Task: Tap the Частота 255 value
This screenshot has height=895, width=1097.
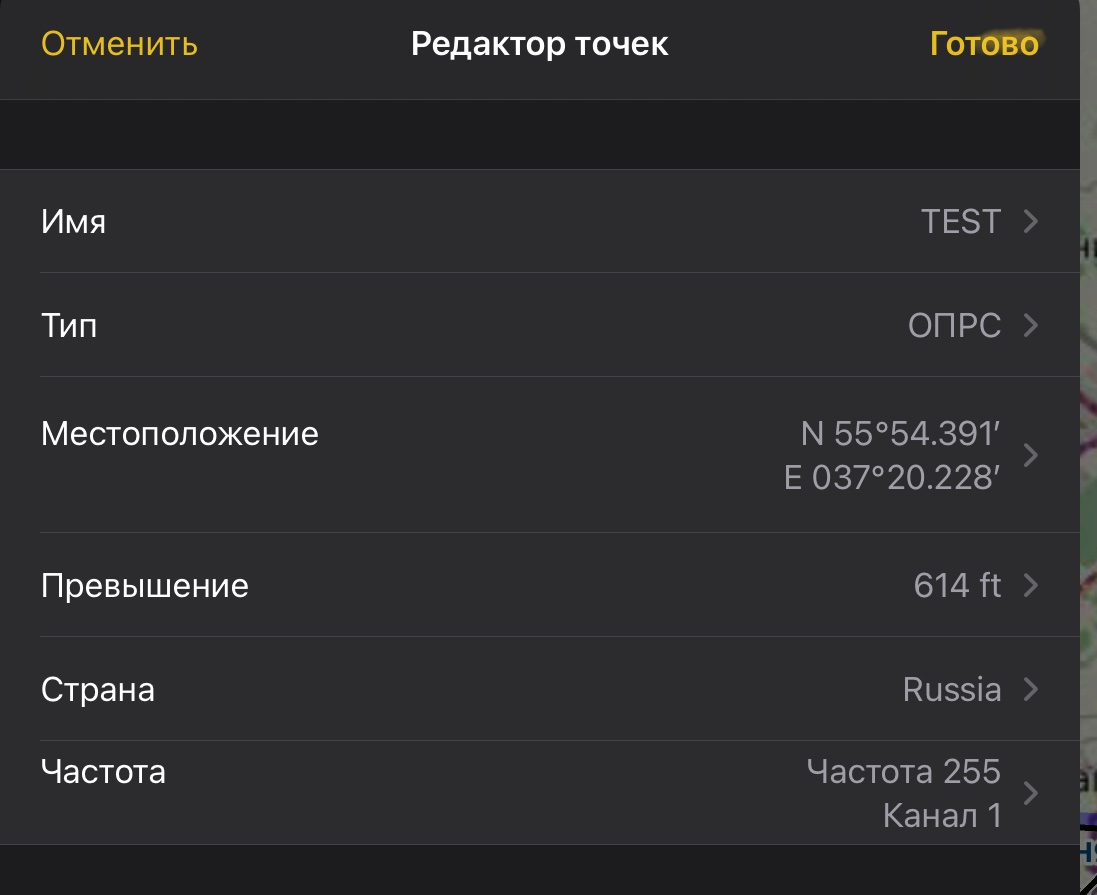Action: pyautogui.click(x=903, y=771)
